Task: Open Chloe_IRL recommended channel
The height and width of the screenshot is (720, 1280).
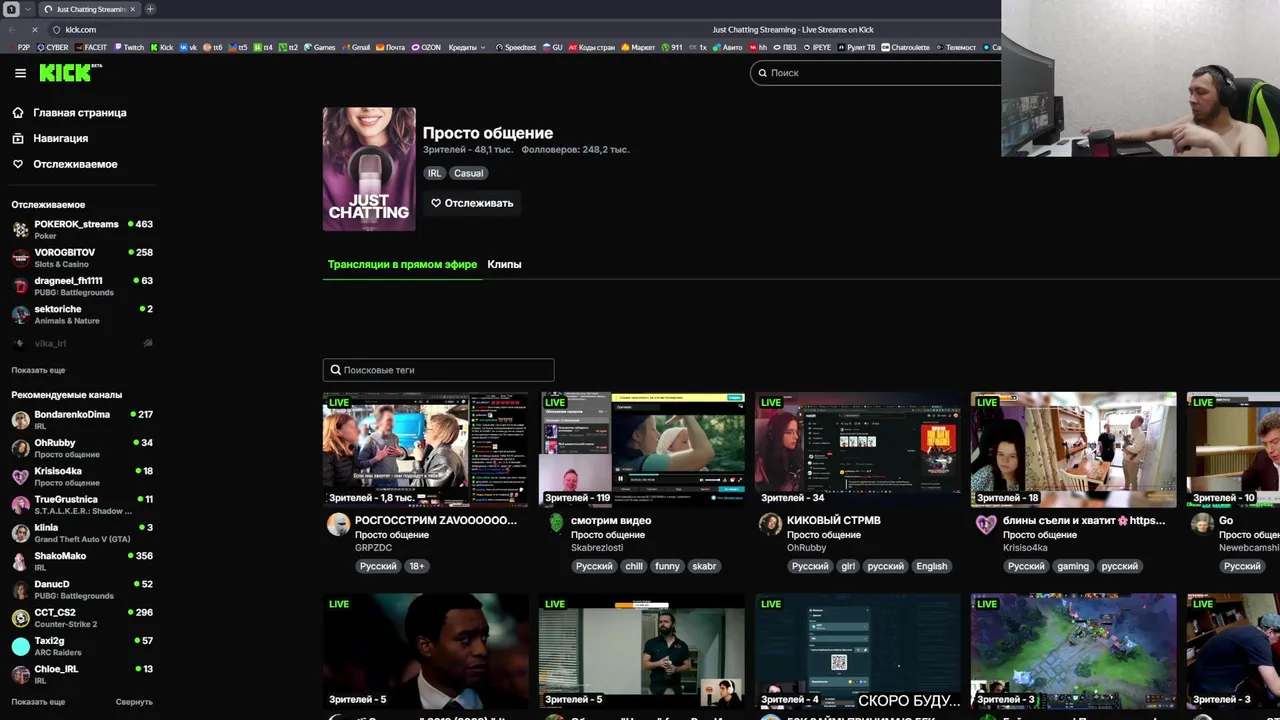Action: click(x=82, y=674)
